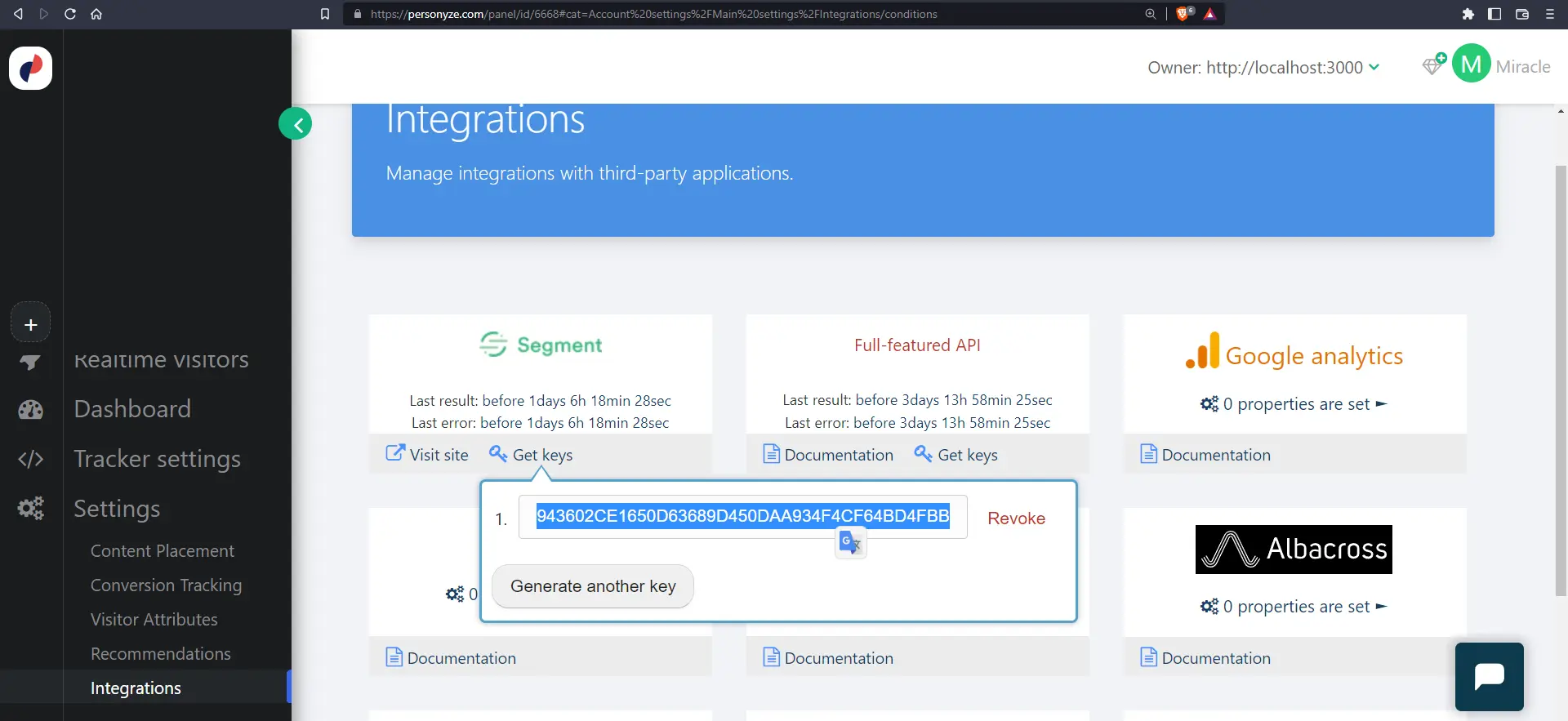Collapse sidebar with green arrow button
The height and width of the screenshot is (721, 1568).
296,124
